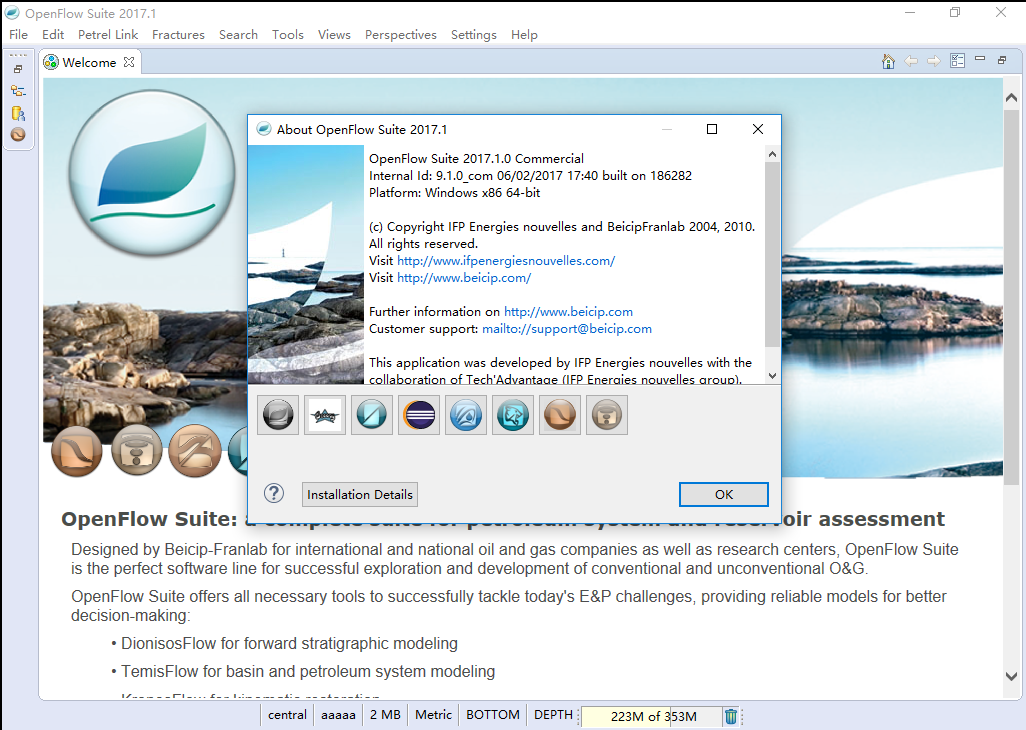Screen dimensions: 1026x730
Task: Open the Help menu
Action: coord(524,35)
